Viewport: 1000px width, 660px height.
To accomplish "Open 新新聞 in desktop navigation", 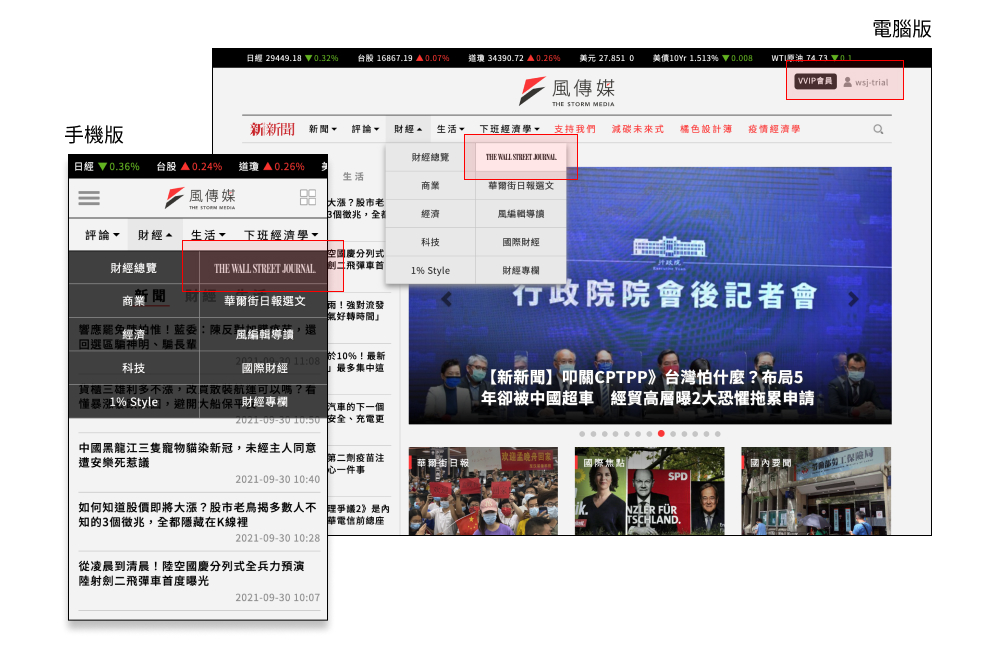I will pos(272,129).
